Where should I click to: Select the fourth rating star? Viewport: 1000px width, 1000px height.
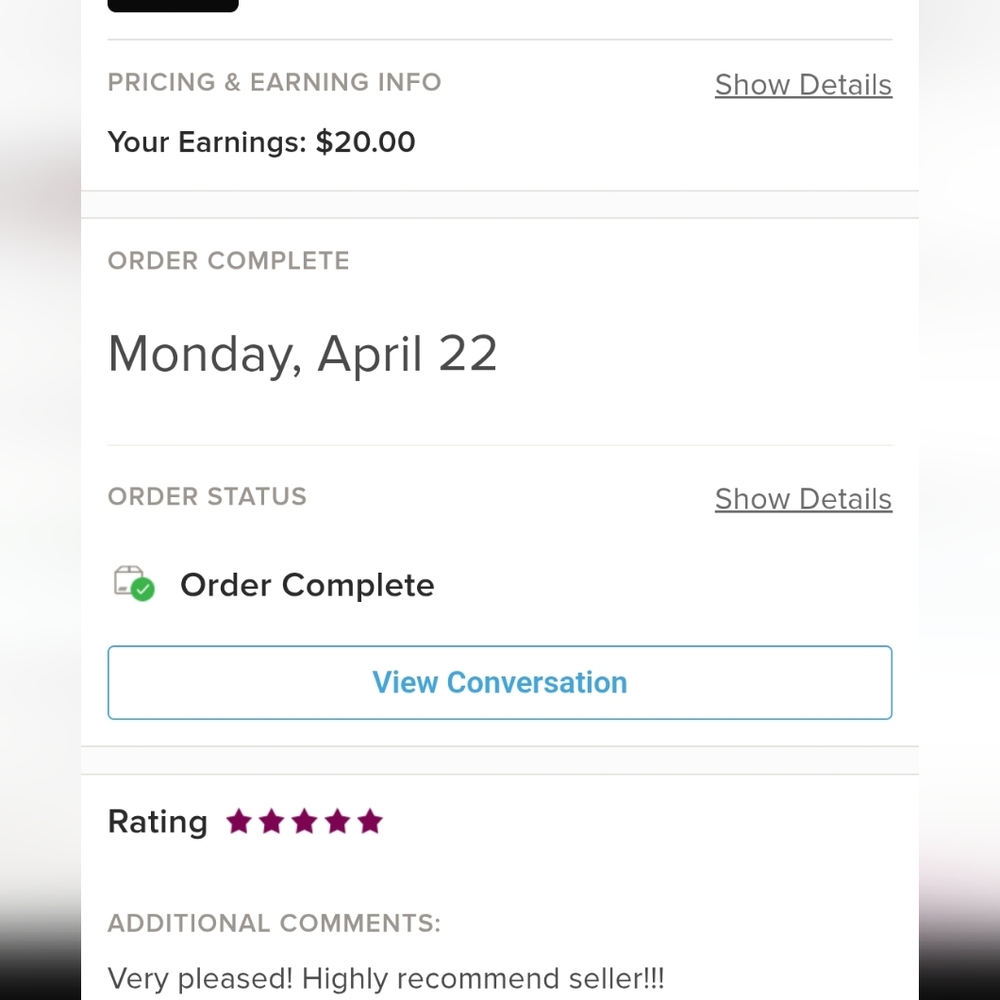337,821
